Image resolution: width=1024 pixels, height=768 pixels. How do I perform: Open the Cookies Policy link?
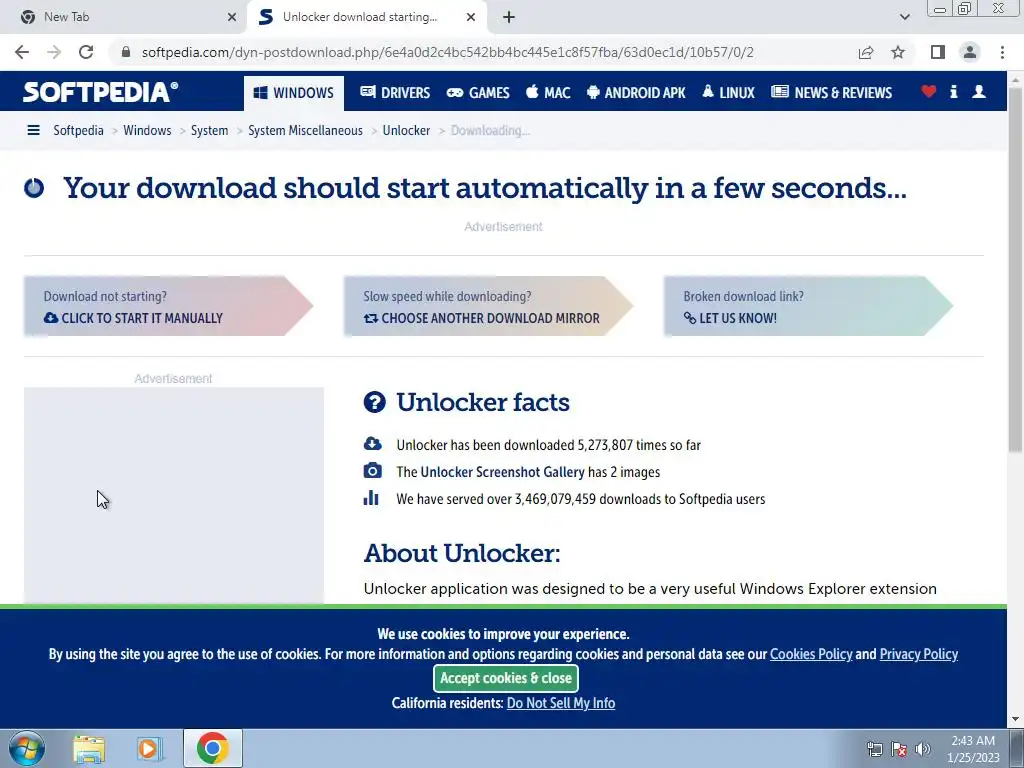811,654
